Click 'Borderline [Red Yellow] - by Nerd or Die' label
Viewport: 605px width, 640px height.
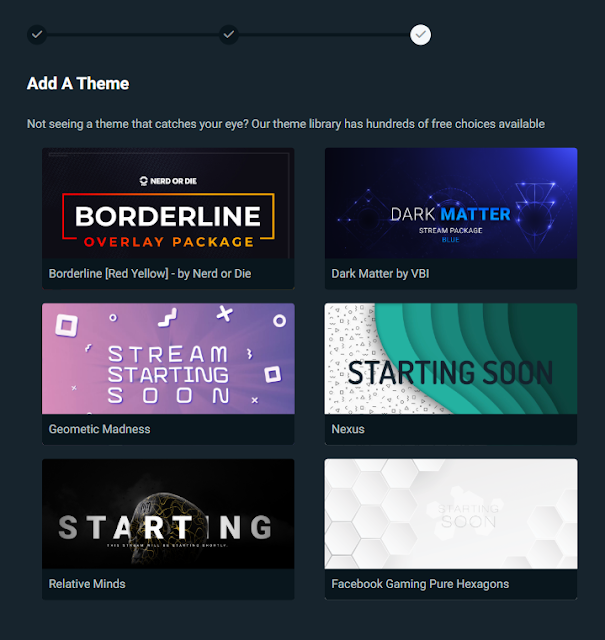(150, 273)
